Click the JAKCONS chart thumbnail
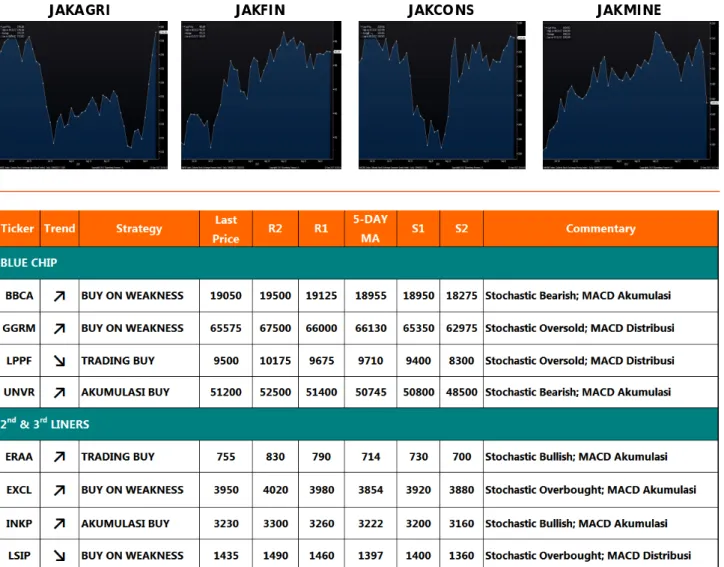This screenshot has height=567, width=724. [x=442, y=95]
